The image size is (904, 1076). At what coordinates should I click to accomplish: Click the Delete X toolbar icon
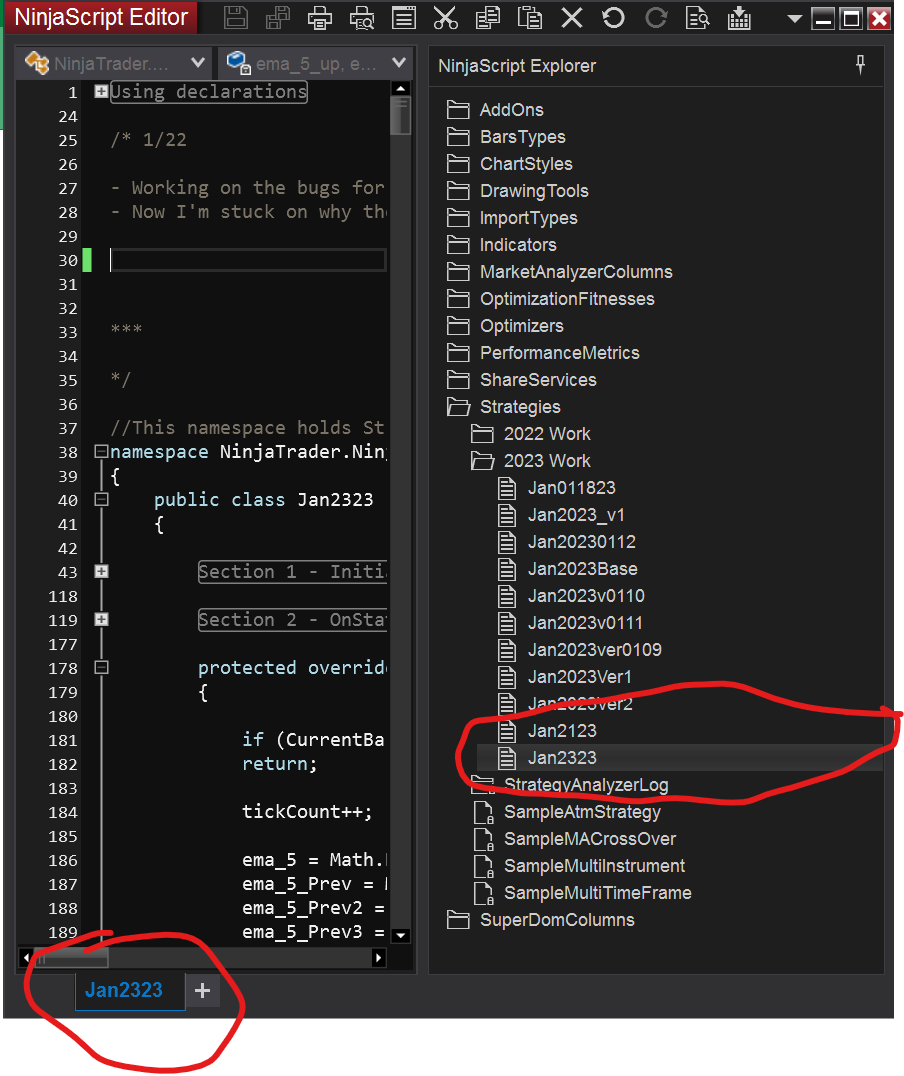[571, 17]
